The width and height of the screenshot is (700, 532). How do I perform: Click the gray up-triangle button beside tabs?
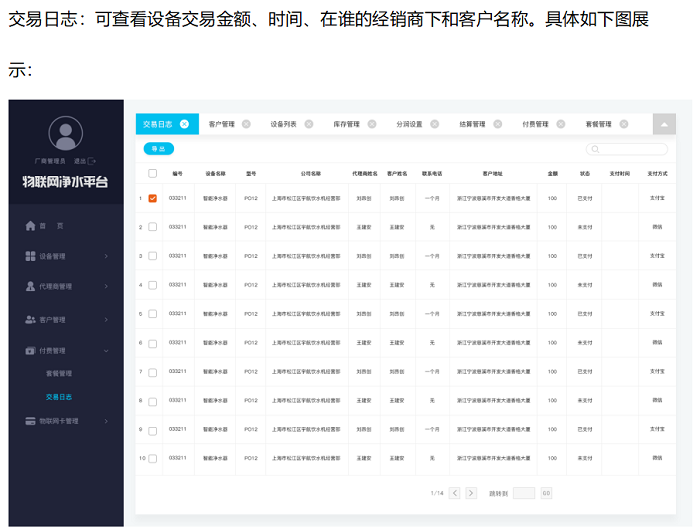[664, 124]
